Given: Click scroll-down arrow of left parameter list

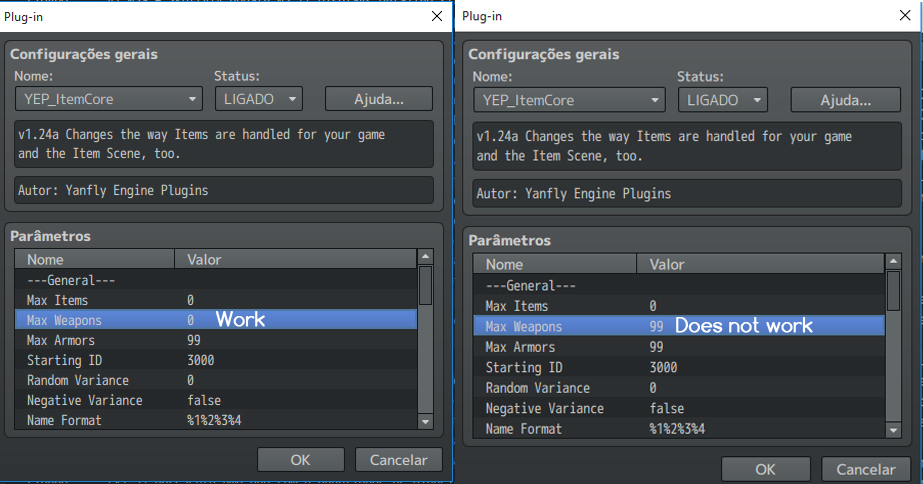Looking at the screenshot, I should 425,422.
